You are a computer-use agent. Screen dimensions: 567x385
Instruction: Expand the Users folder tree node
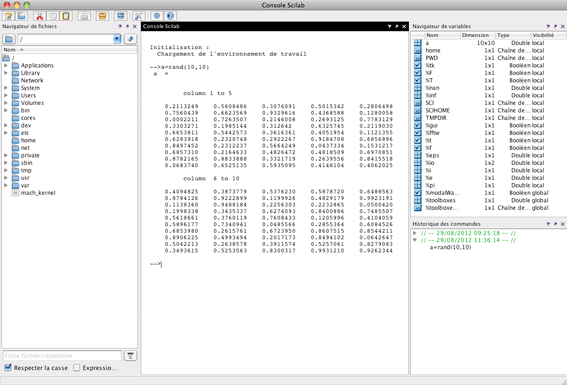(6, 95)
